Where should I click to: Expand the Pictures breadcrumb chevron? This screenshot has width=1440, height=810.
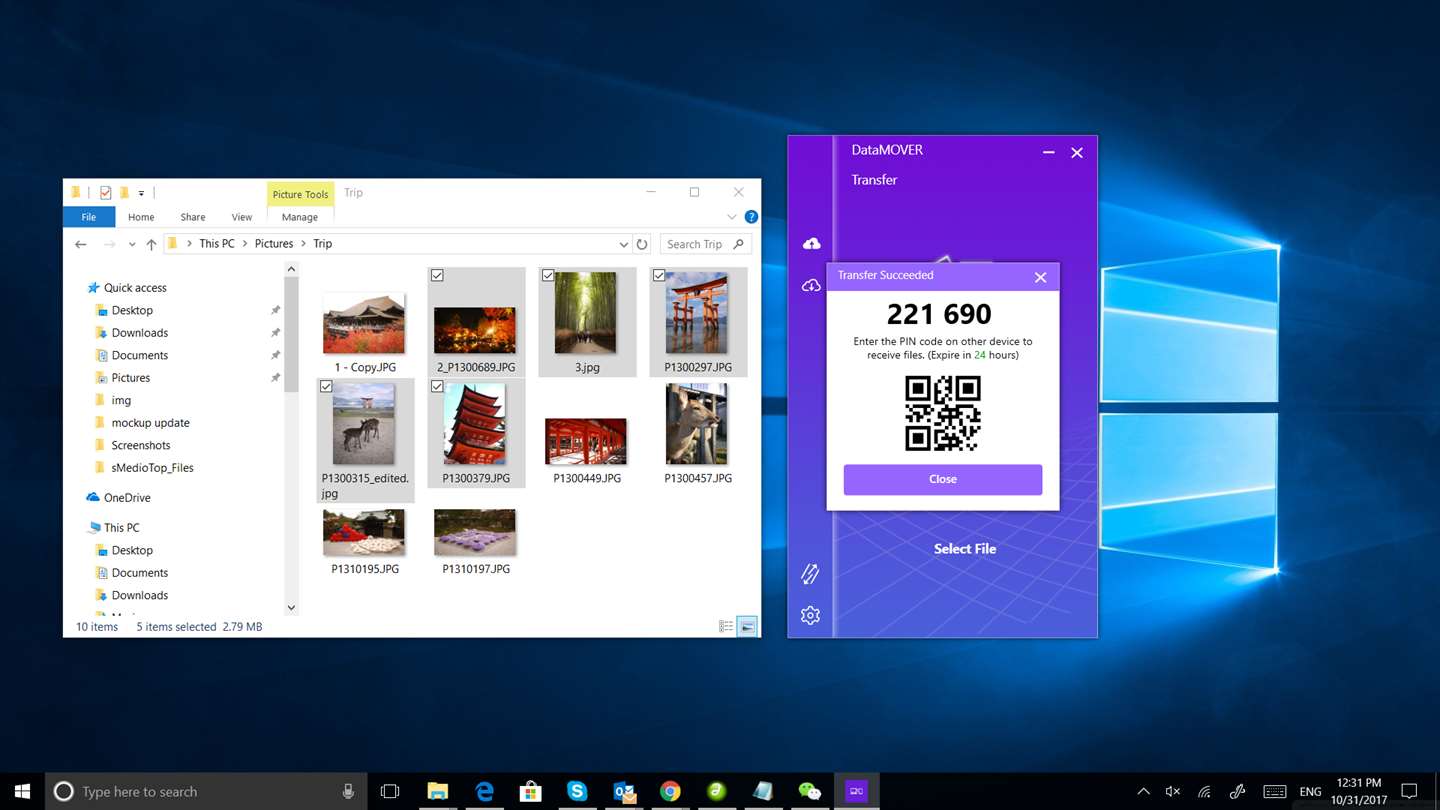302,244
